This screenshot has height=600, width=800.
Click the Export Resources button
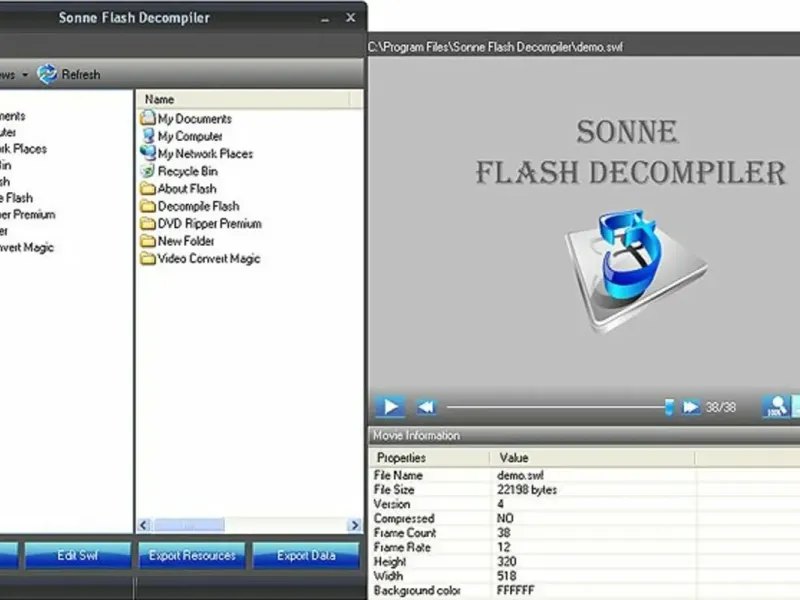(x=192, y=555)
